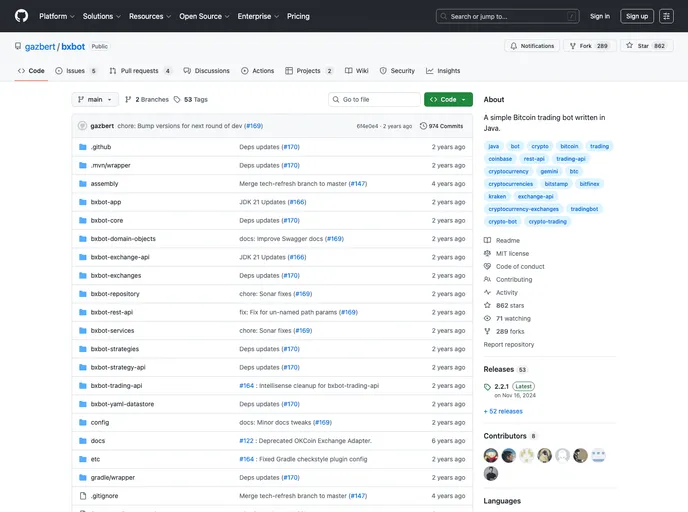Image resolution: width=688 pixels, height=512 pixels.
Task: Open the bxbot-app folder
Action: [x=106, y=202]
